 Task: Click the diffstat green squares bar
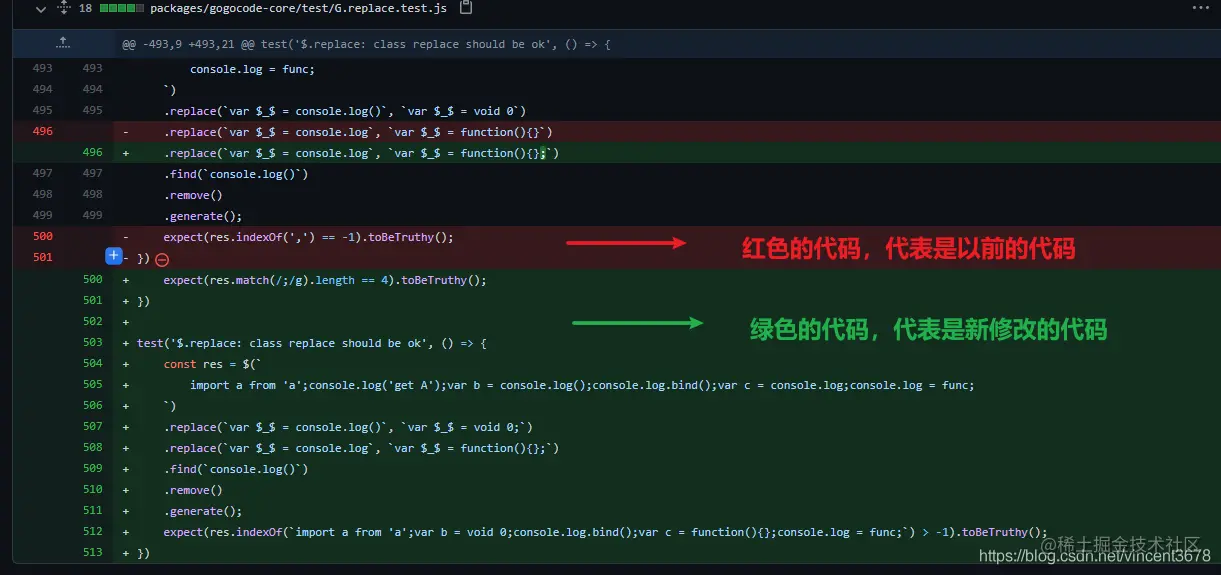pos(122,8)
